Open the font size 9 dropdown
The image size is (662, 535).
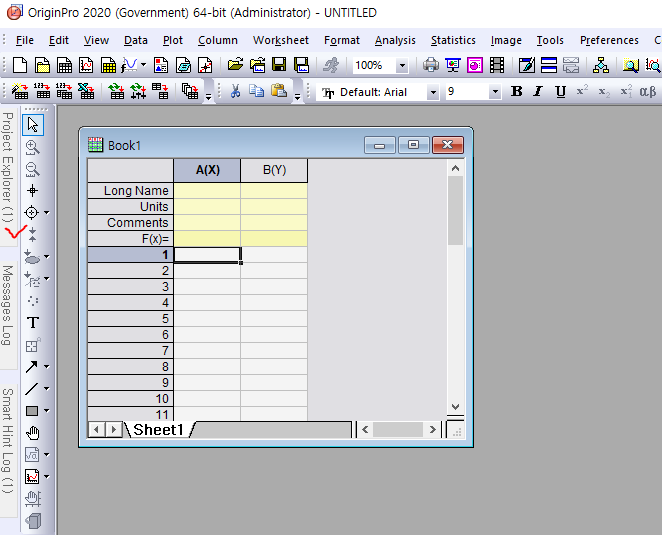(495, 92)
